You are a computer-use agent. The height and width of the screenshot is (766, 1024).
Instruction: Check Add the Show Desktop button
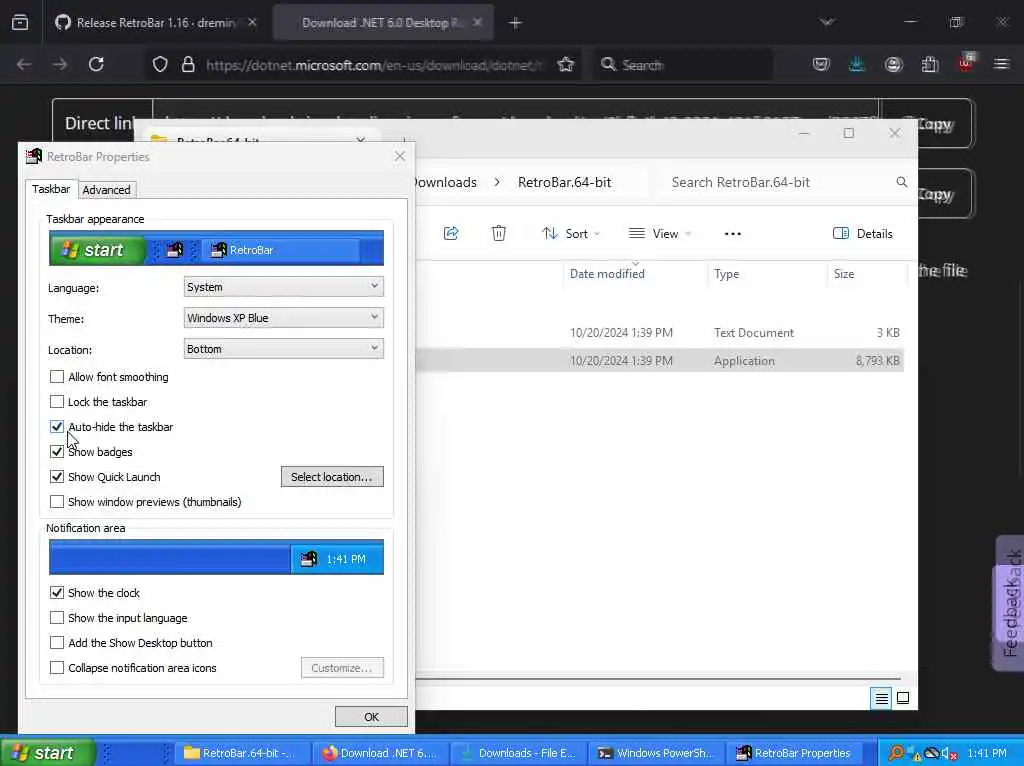click(57, 643)
